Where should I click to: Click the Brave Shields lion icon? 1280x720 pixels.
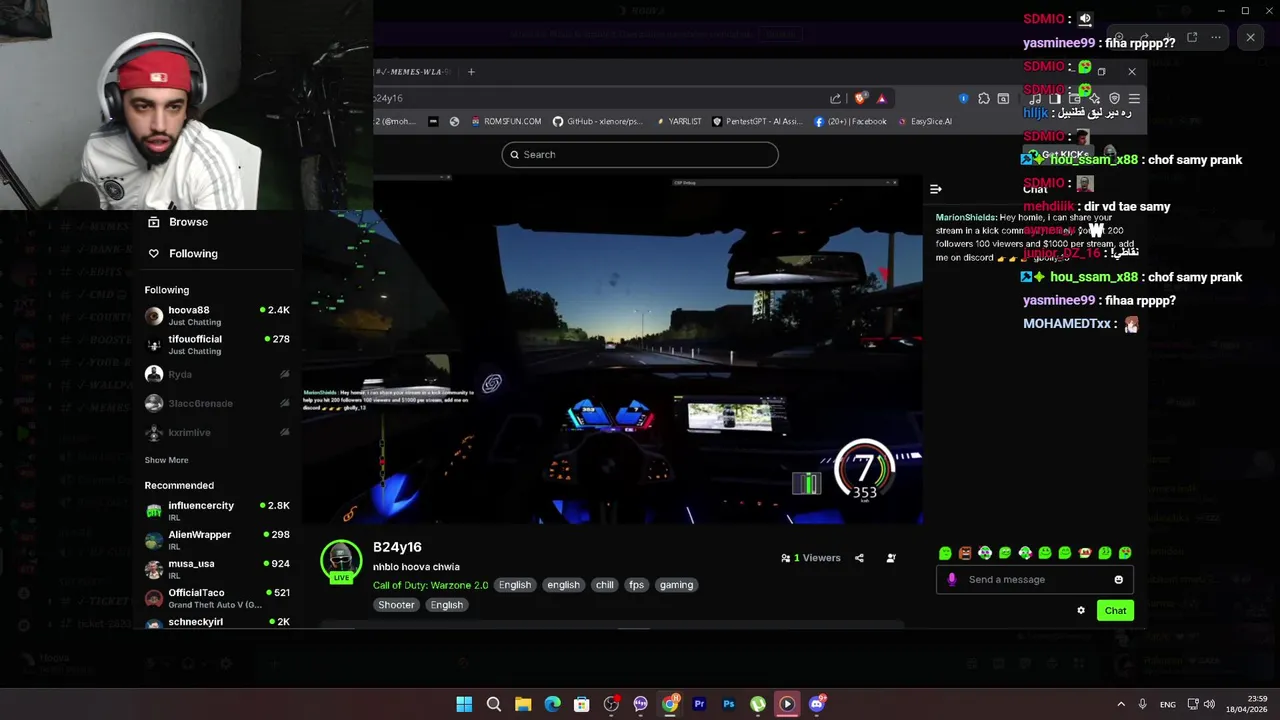point(860,98)
